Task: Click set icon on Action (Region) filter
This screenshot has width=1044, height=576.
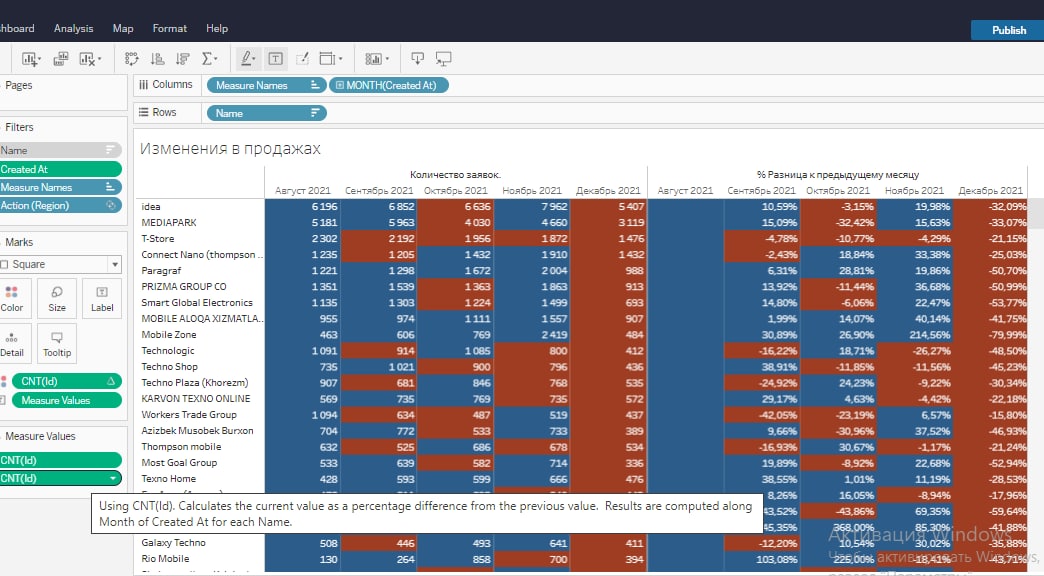Action: [x=111, y=206]
